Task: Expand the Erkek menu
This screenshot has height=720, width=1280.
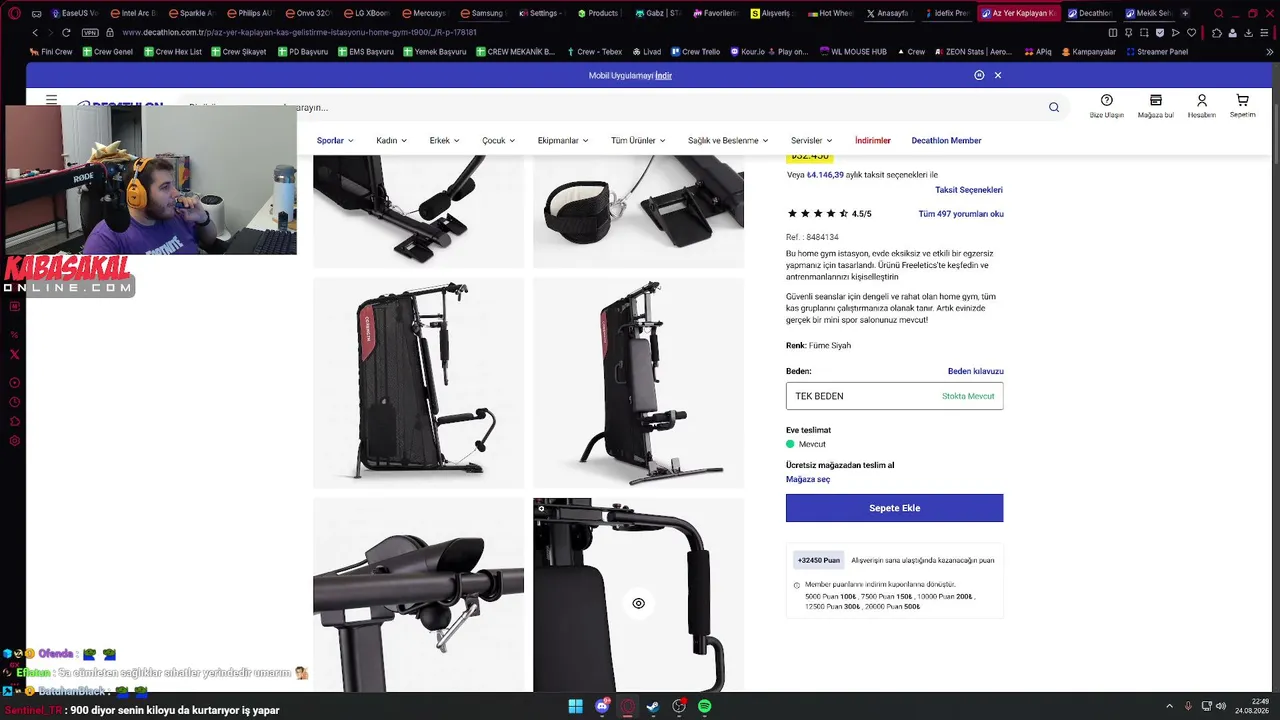Action: click(444, 141)
